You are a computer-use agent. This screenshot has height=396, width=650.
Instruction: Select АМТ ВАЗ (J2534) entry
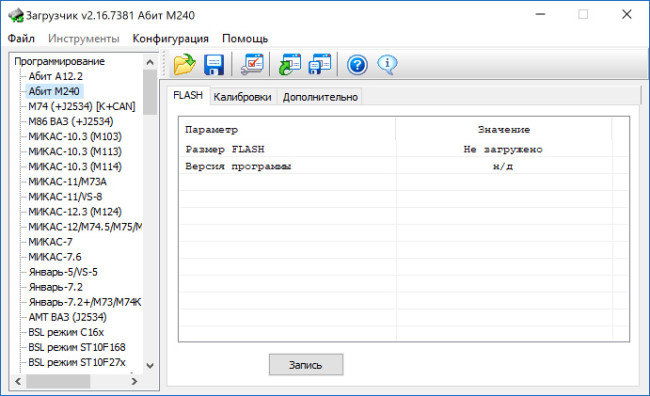pos(67,317)
